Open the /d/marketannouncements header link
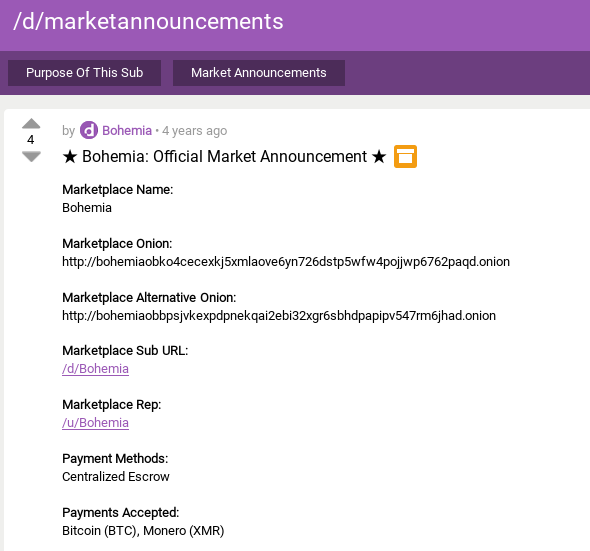The height and width of the screenshot is (551, 590). point(148,21)
